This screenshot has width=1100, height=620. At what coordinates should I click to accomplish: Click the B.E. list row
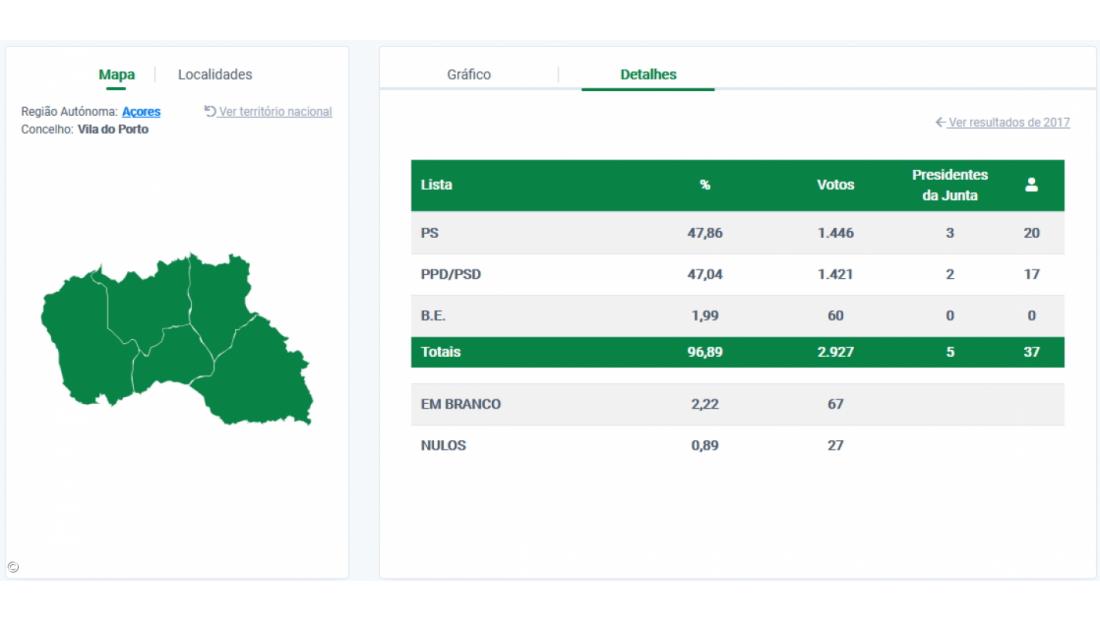click(x=737, y=316)
